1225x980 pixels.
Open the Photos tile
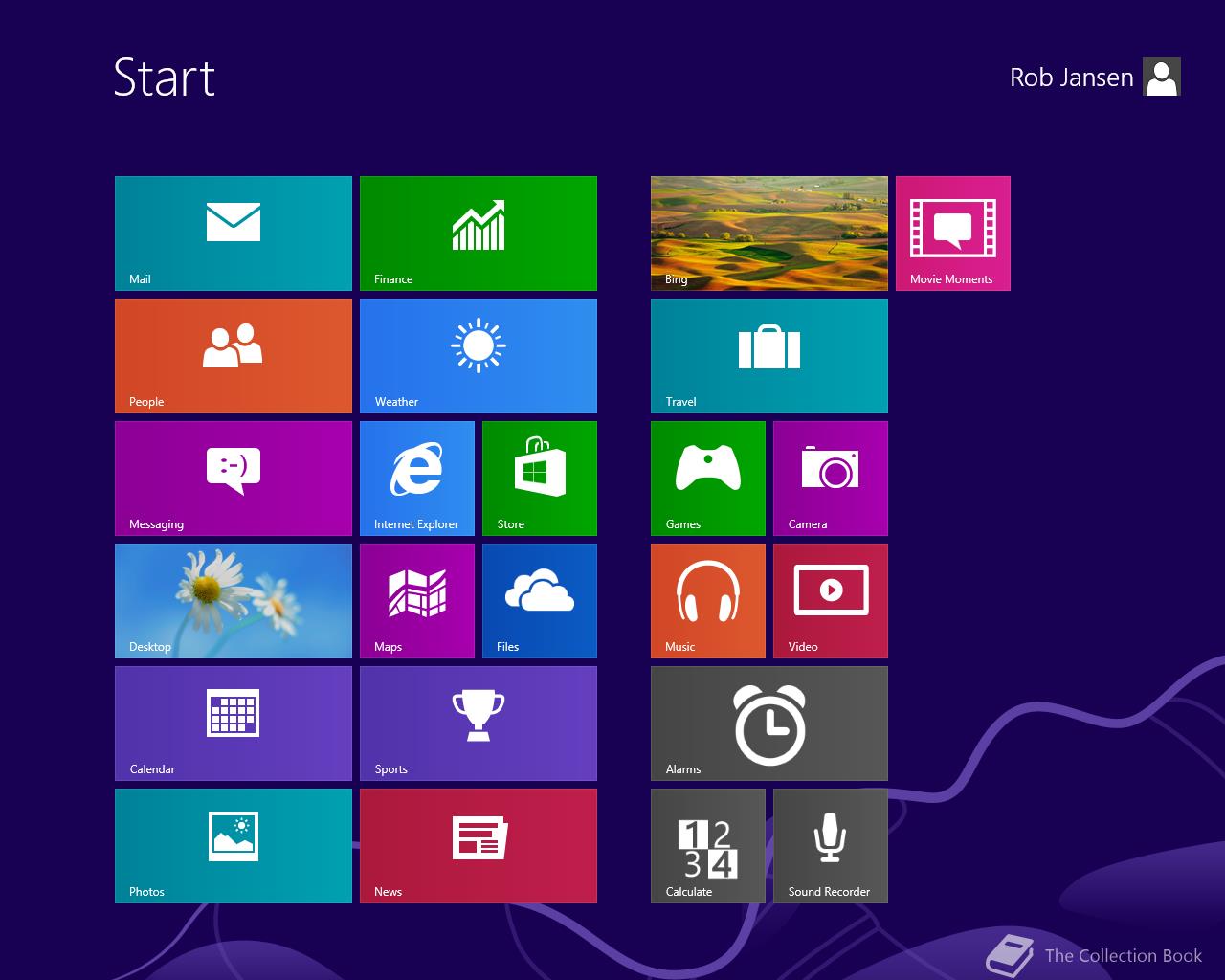(234, 846)
